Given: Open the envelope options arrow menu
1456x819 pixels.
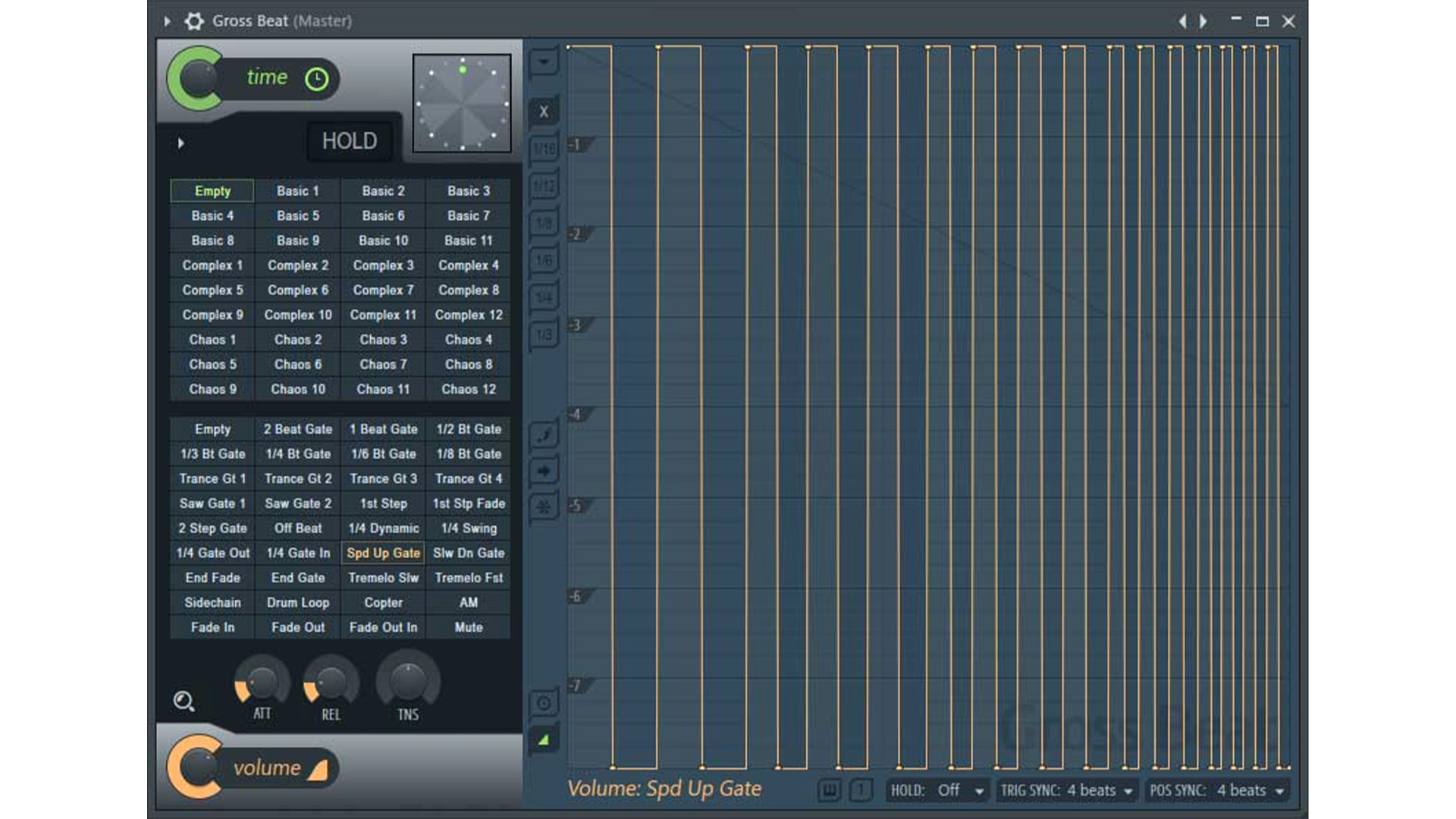Looking at the screenshot, I should click(x=544, y=61).
